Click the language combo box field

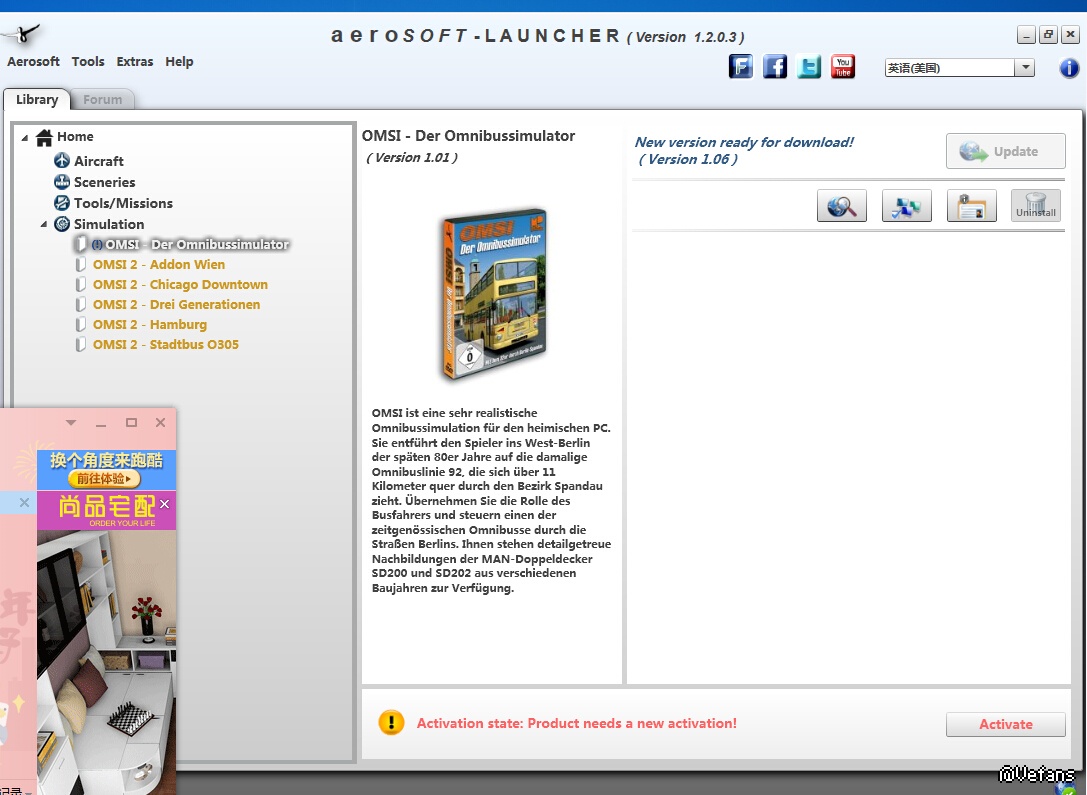click(959, 68)
